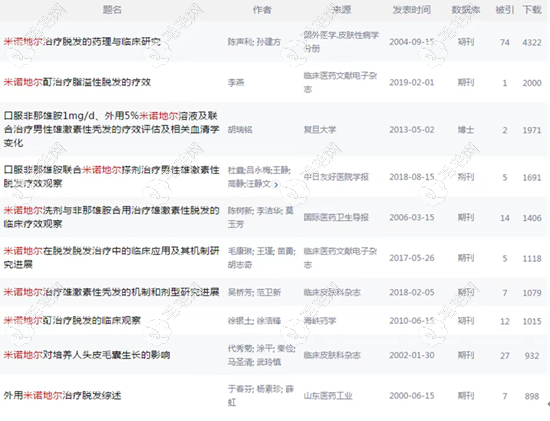Click database type 博士
Screen dimensions: 550x421
[x=466, y=130]
